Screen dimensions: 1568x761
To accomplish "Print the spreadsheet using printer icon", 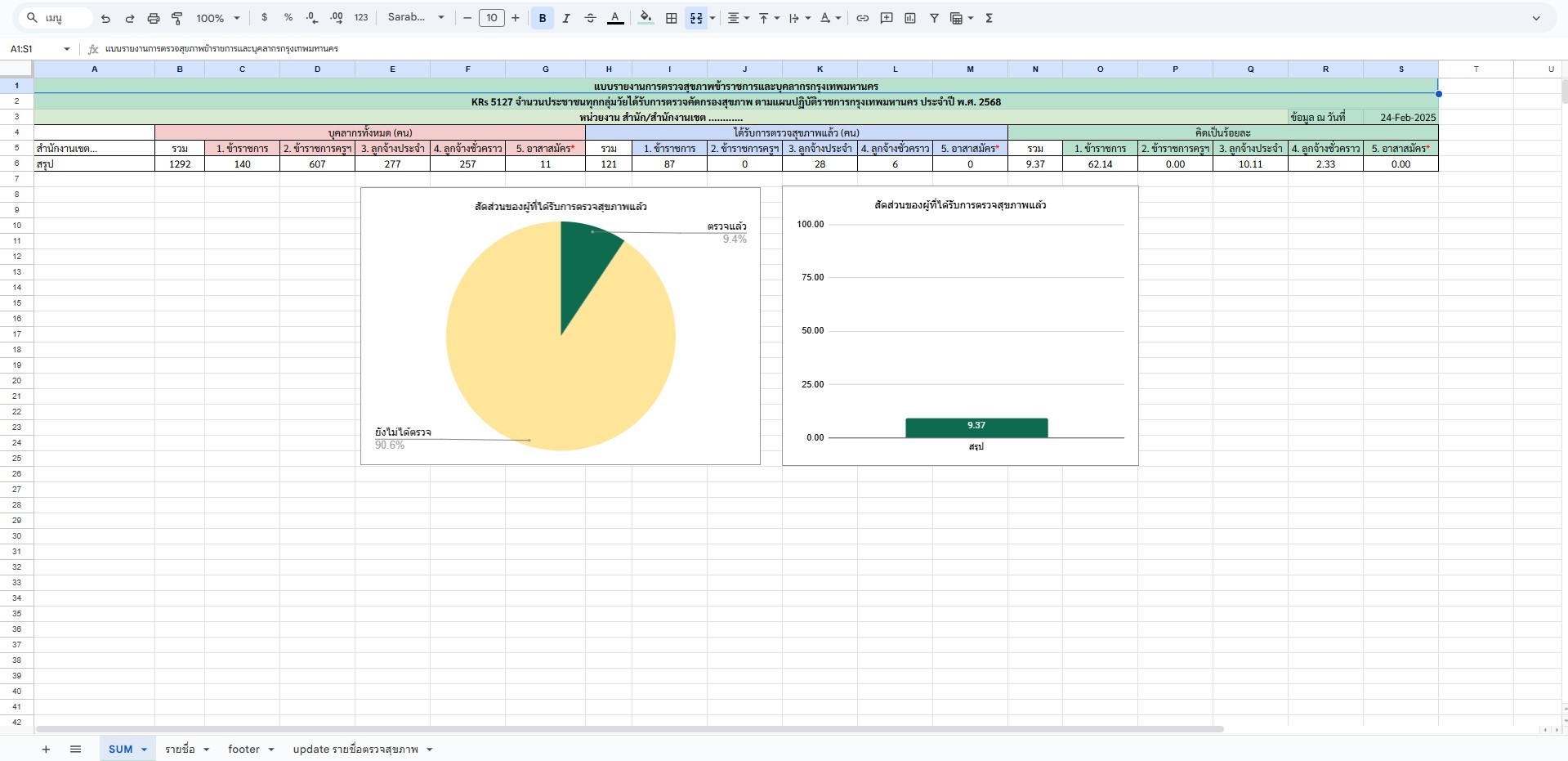I will 153,18.
